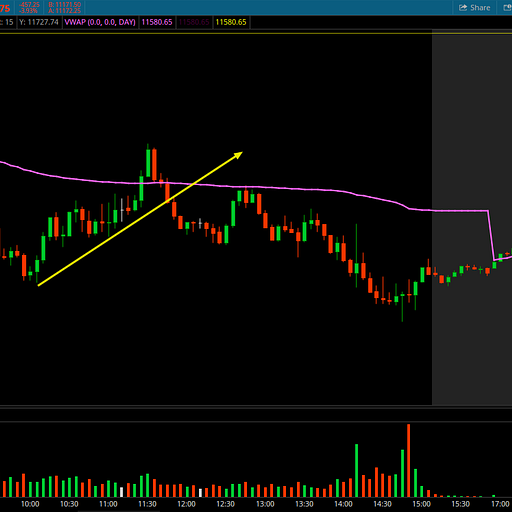This screenshot has width=512, height=512.
Task: Click the 12:30 time axis label
Action: click(226, 504)
